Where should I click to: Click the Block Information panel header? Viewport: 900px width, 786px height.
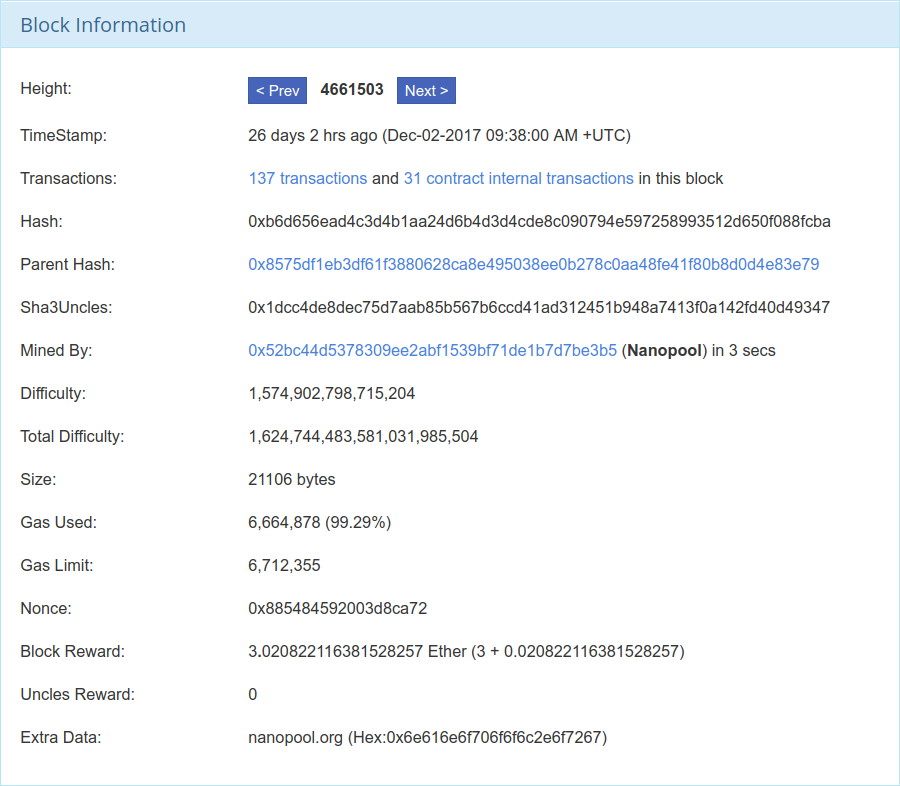[103, 25]
